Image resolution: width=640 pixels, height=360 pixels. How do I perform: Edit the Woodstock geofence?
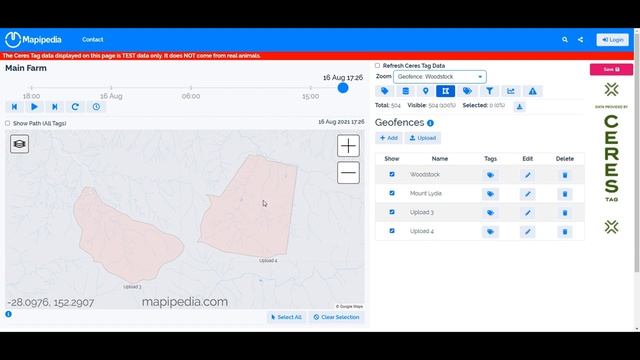pyautogui.click(x=527, y=175)
